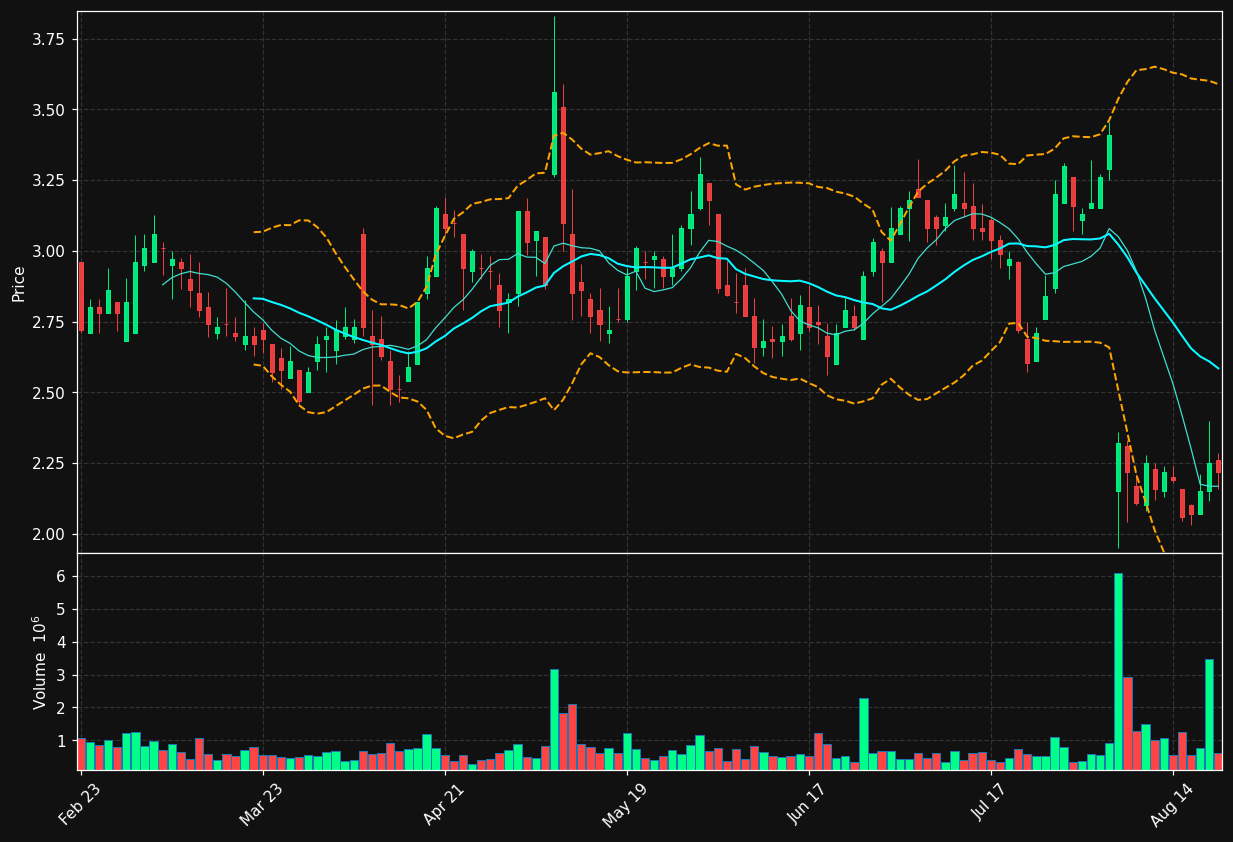Click the 3.00 price axis label
Viewport: 1233px width, 842px height.
point(48,252)
